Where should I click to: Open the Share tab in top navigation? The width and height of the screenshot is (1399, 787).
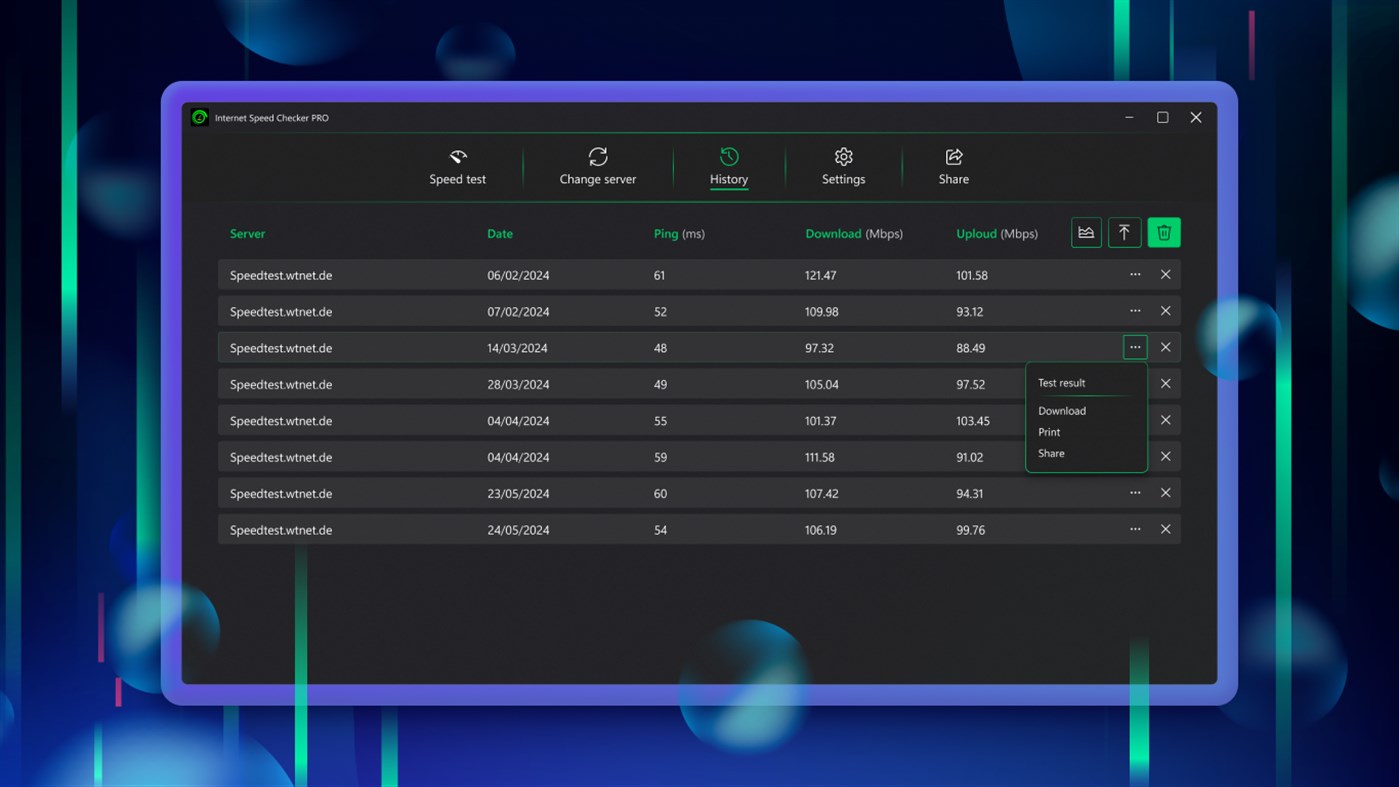click(x=954, y=167)
